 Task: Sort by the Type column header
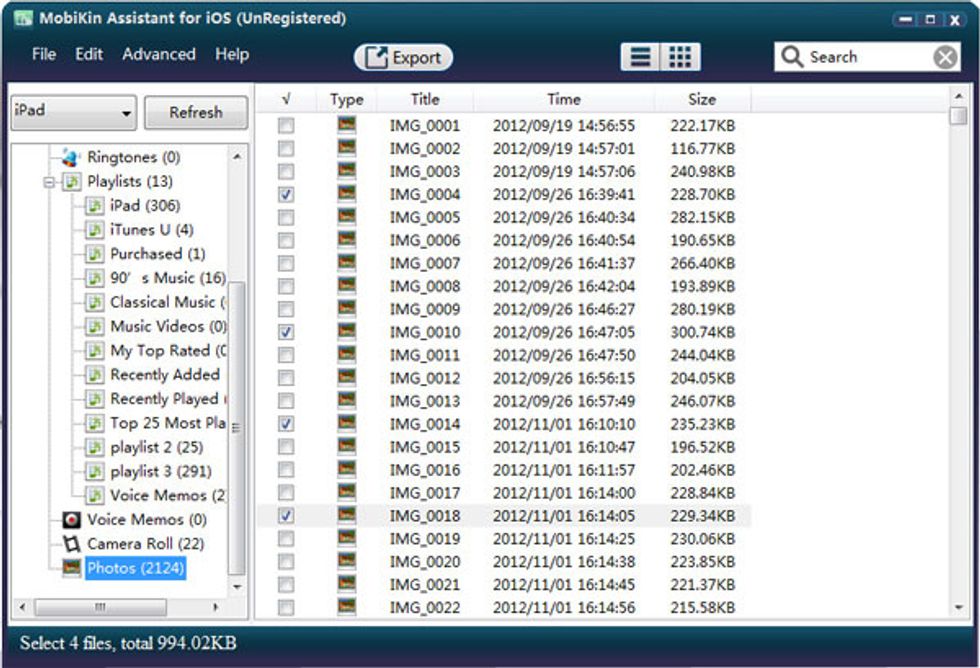pos(346,99)
